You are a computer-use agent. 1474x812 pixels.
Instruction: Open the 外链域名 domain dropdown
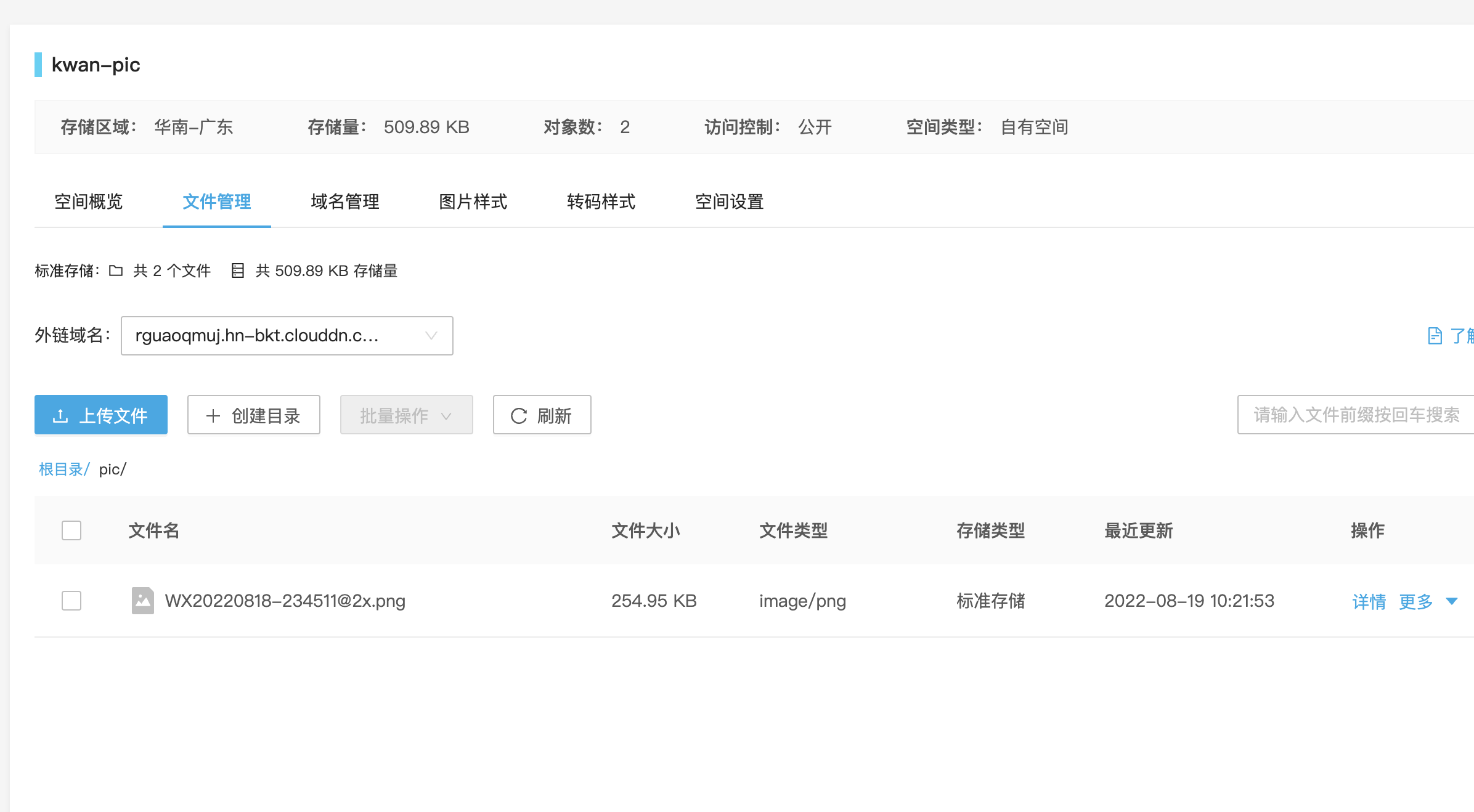point(287,336)
